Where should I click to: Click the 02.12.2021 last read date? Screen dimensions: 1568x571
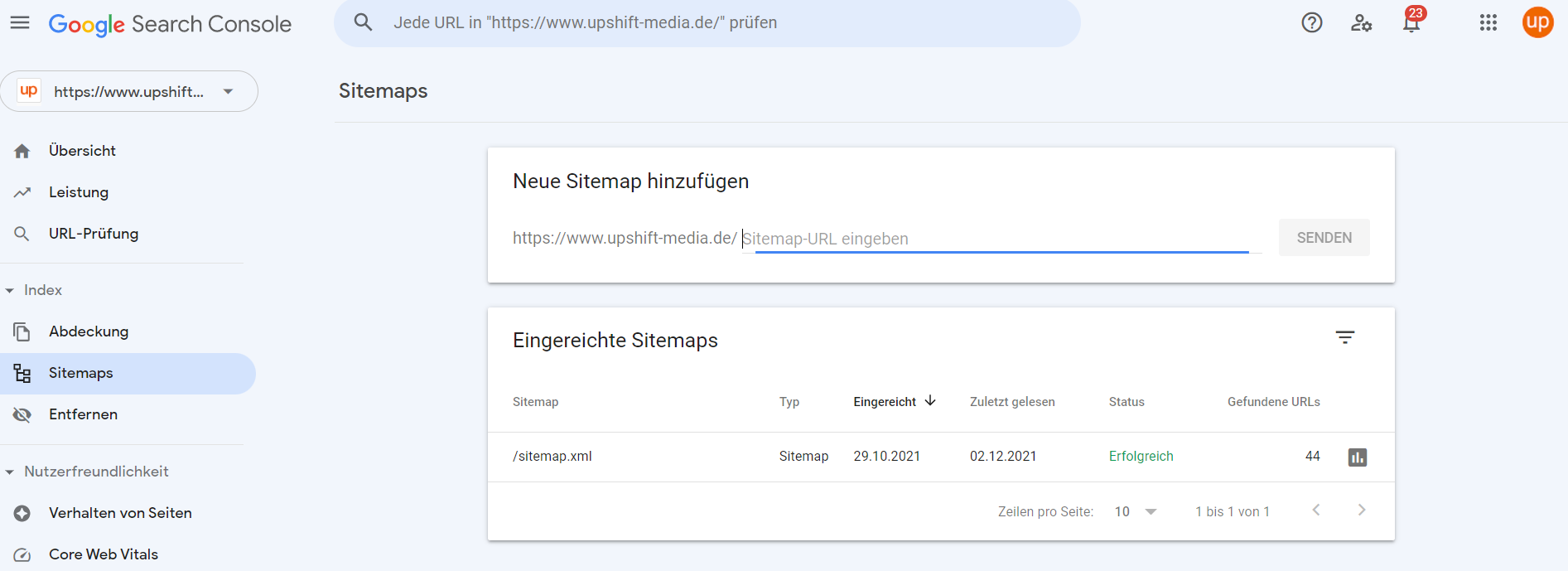click(1003, 457)
